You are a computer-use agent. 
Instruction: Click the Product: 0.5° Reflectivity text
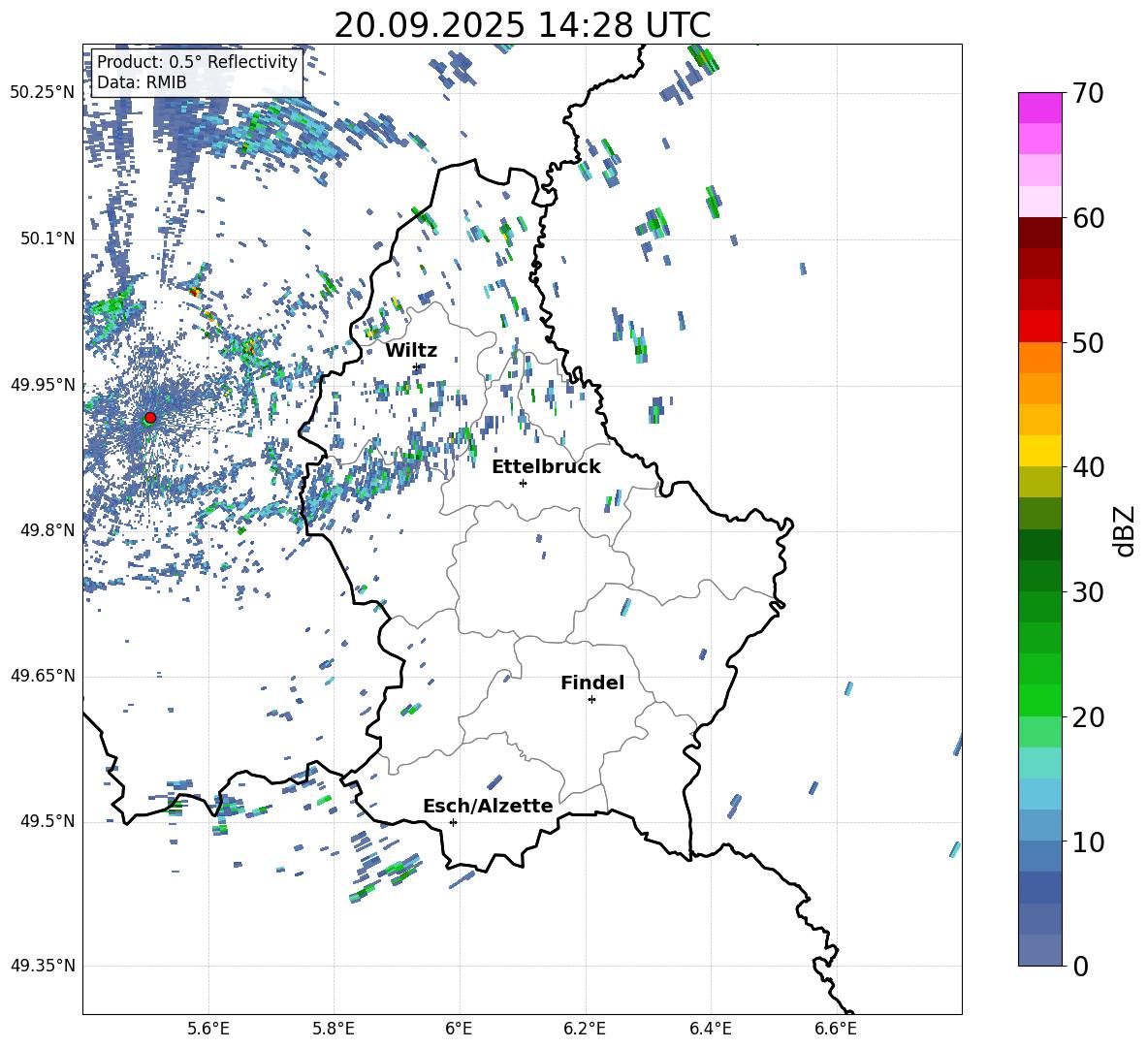197,62
